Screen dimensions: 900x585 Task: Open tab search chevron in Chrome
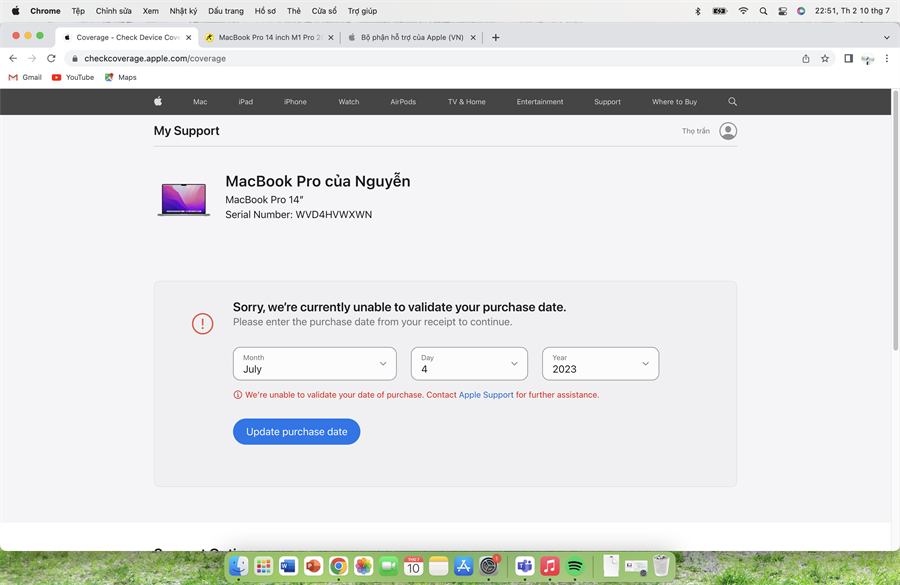(887, 37)
